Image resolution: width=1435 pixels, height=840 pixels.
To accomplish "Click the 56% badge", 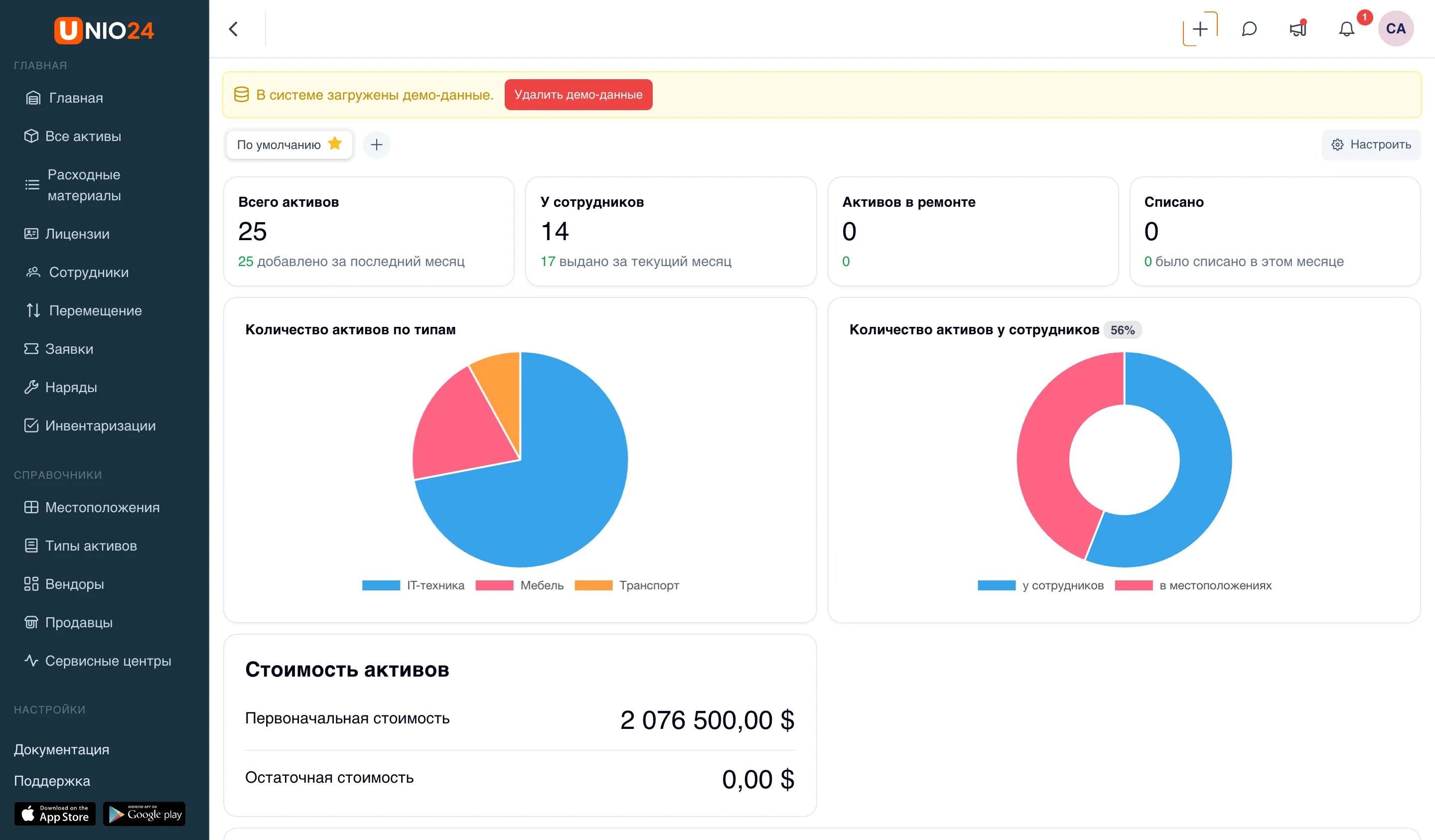I will (1123, 330).
